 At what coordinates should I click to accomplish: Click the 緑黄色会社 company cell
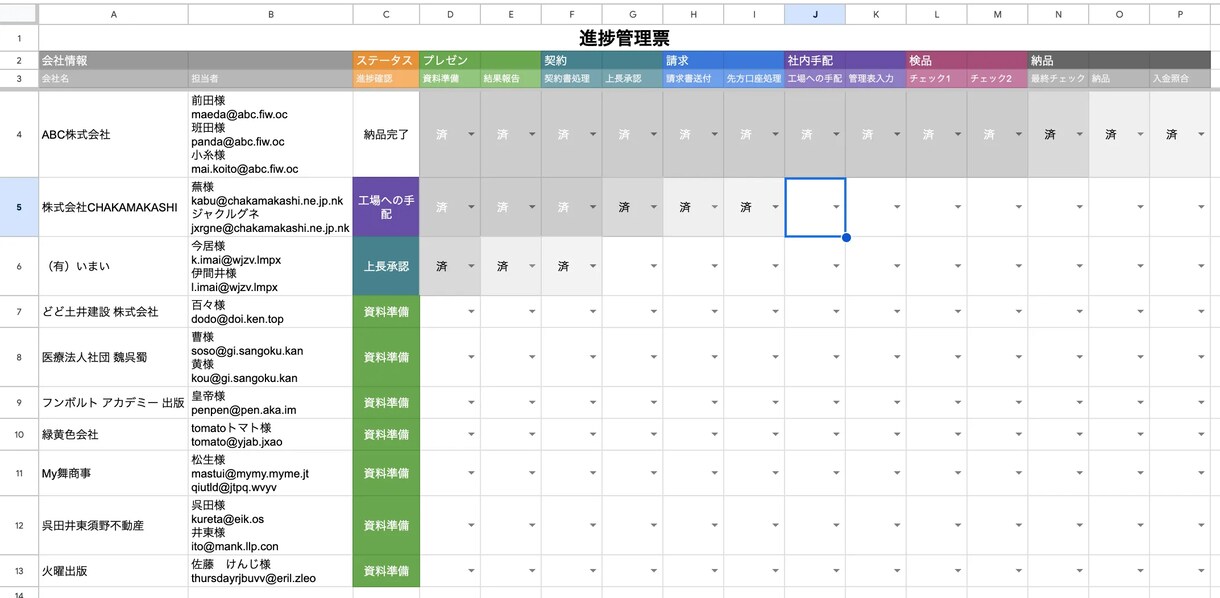pyautogui.click(x=113, y=435)
